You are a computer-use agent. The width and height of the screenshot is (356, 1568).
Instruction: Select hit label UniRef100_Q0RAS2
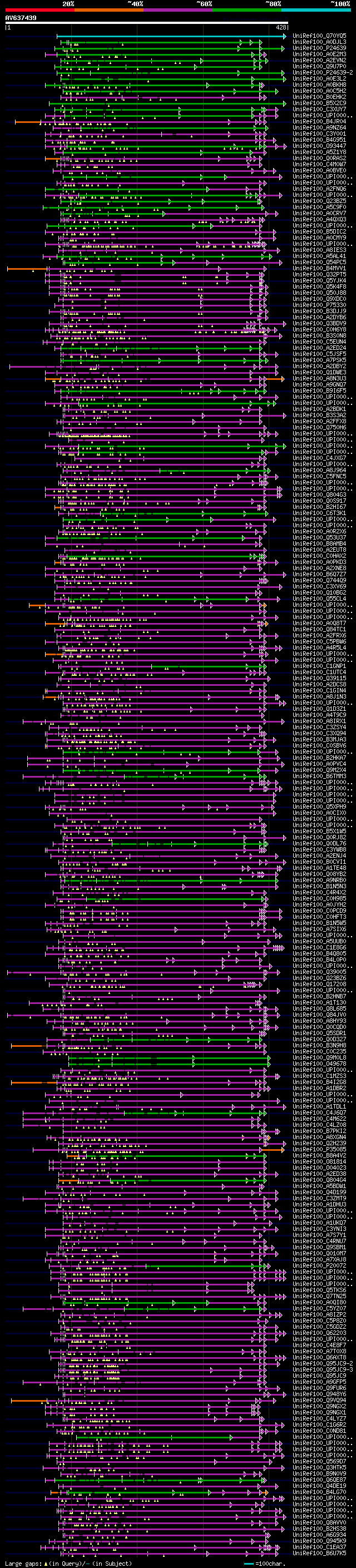pos(319,159)
